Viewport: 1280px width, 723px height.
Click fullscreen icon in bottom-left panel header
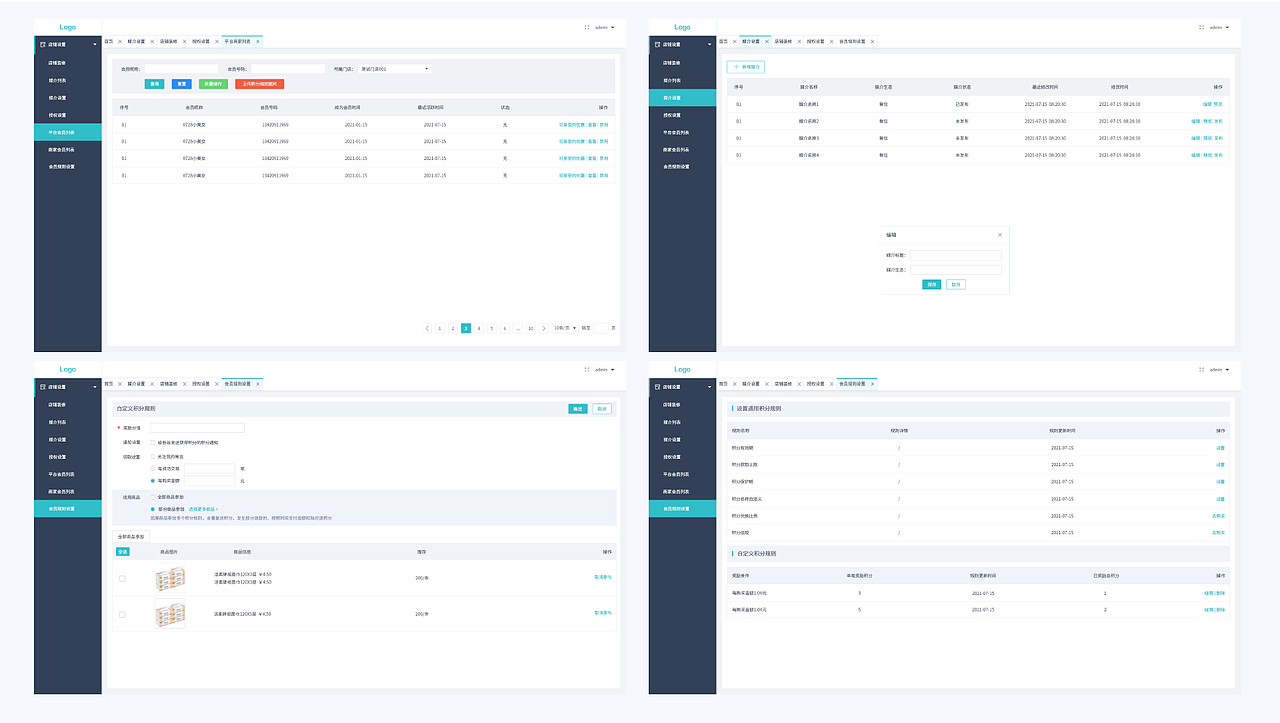[x=587, y=369]
